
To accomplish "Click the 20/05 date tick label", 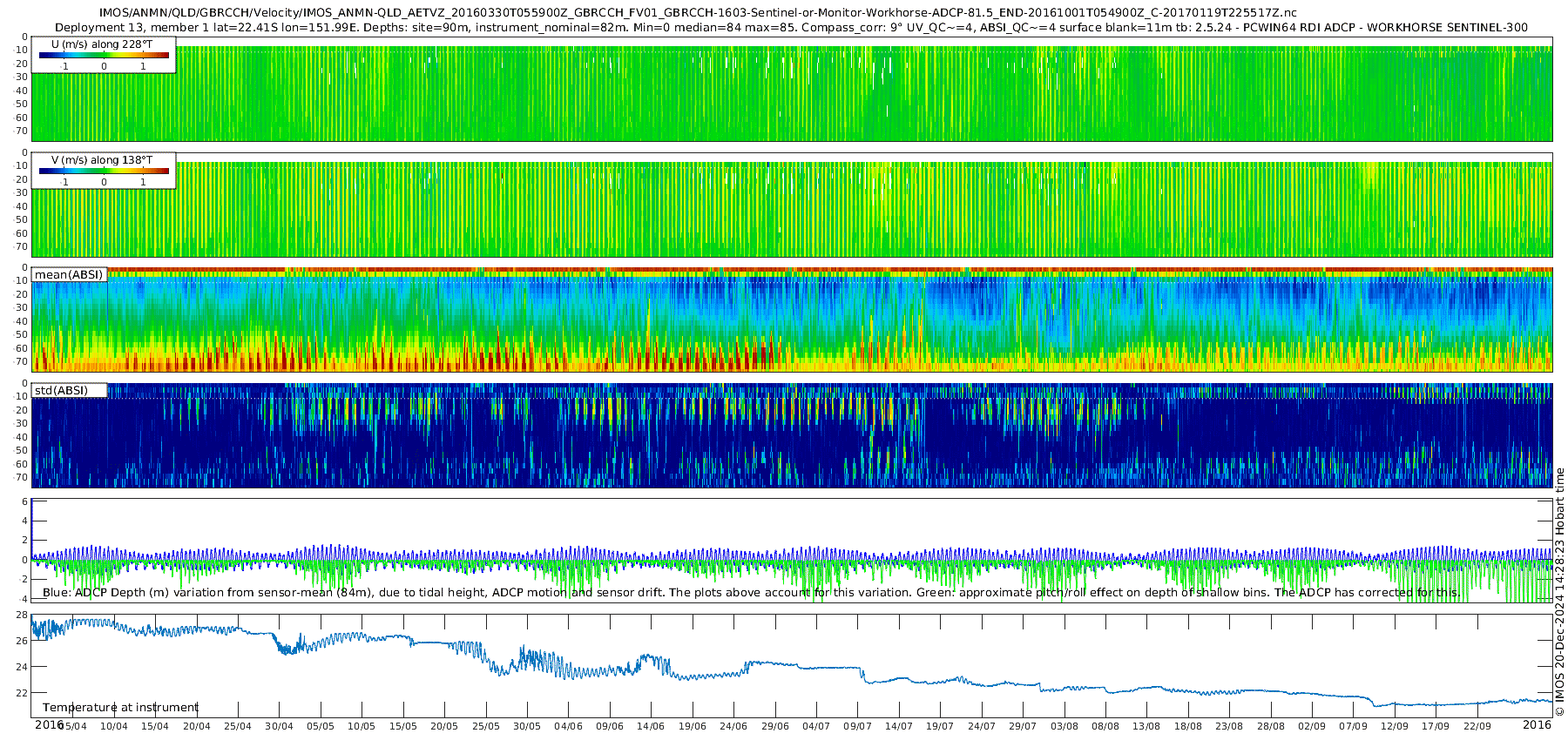I will coord(444,727).
